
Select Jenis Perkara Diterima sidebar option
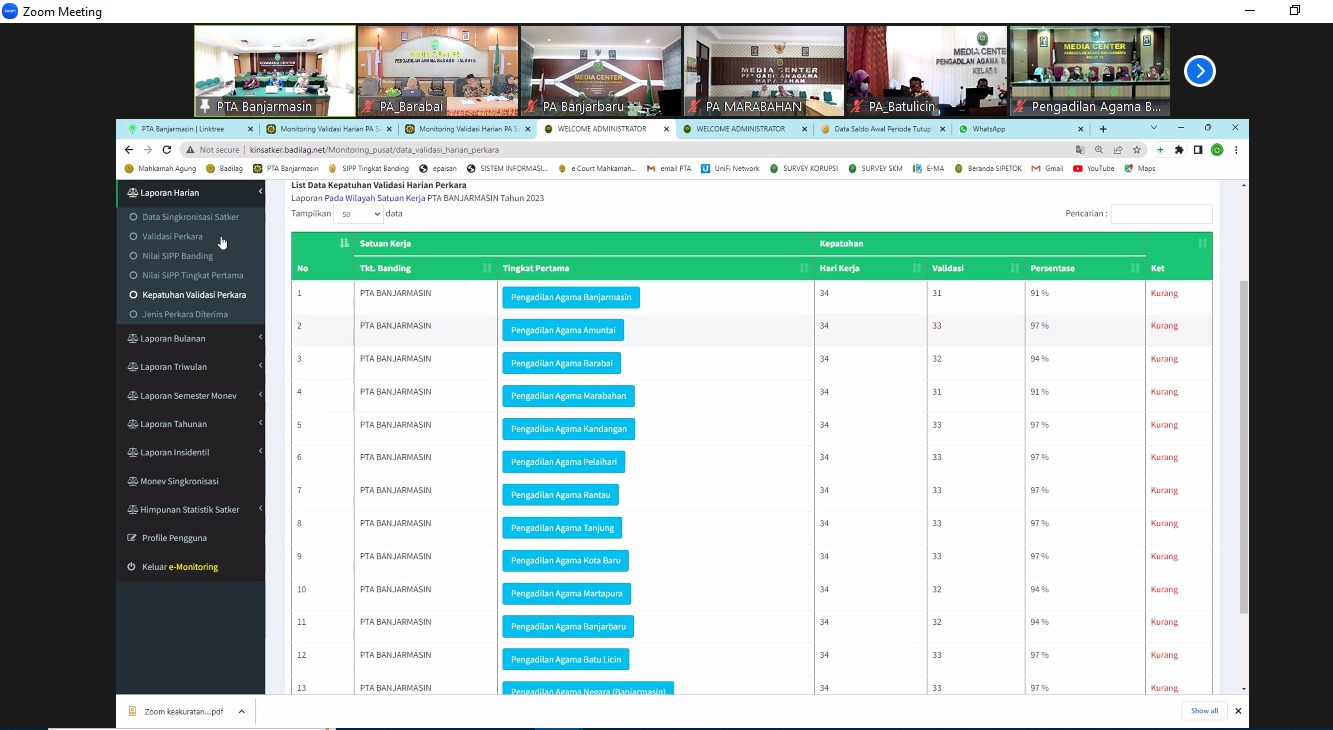point(184,314)
